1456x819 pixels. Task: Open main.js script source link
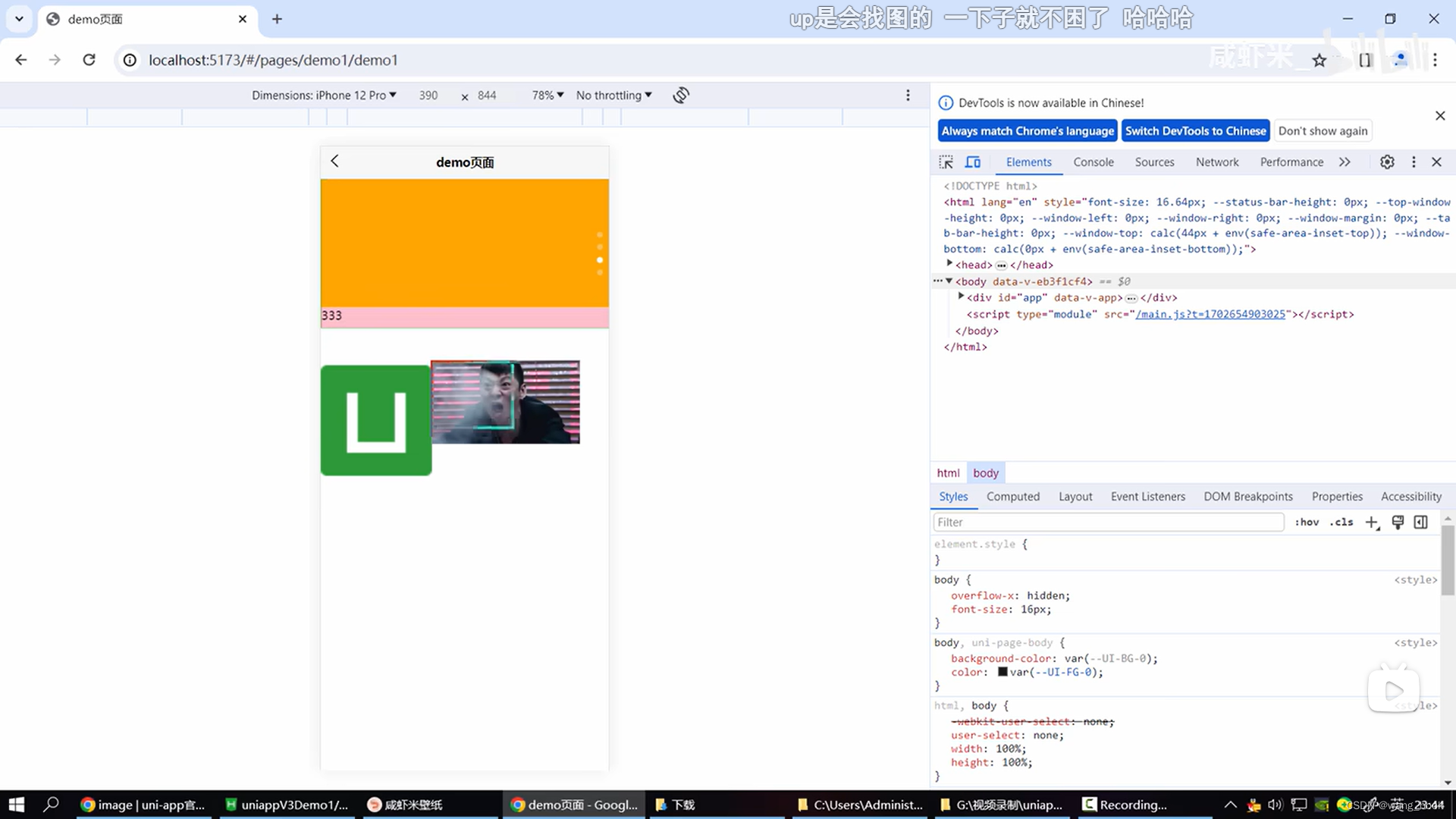(x=1210, y=314)
